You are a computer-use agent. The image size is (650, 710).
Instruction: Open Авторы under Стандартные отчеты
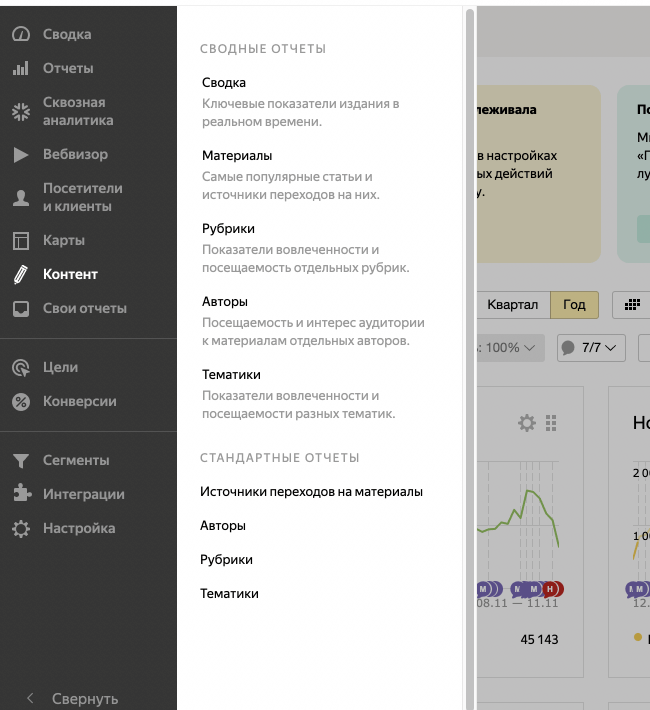click(x=223, y=526)
